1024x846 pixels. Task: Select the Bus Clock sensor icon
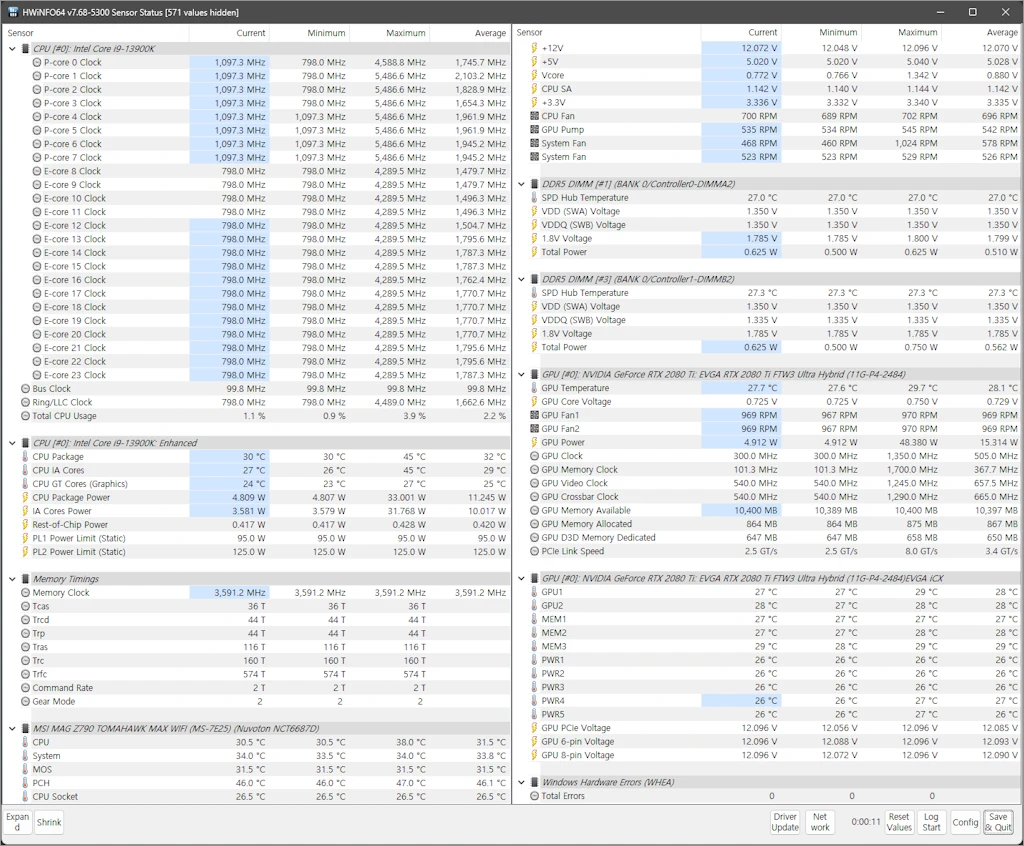click(25, 389)
